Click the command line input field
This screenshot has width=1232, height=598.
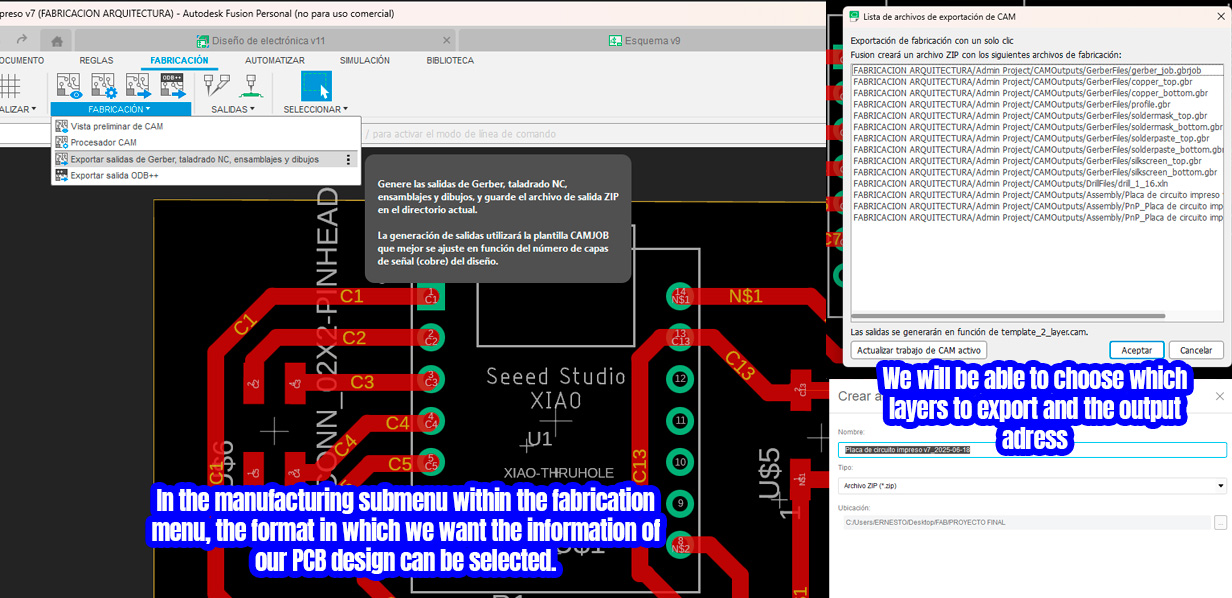(594, 133)
